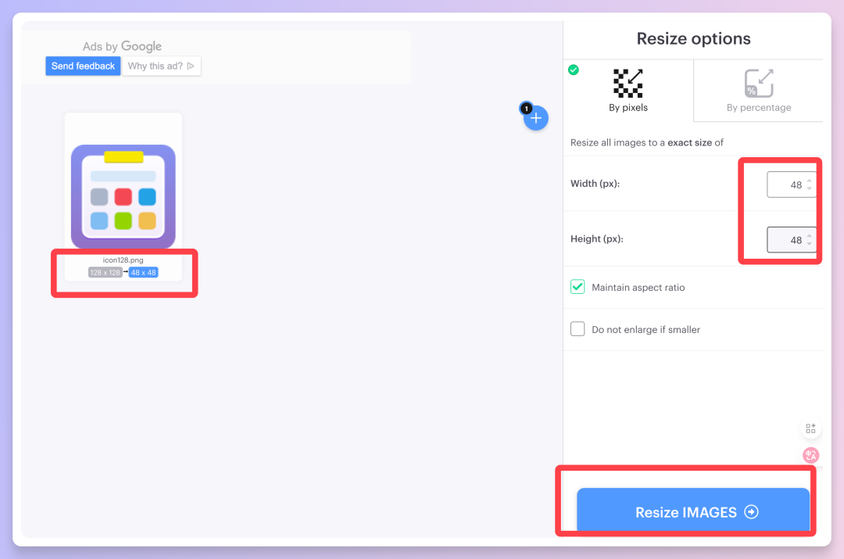Decrease Height value with the down stepper
844x559 pixels.
click(809, 244)
